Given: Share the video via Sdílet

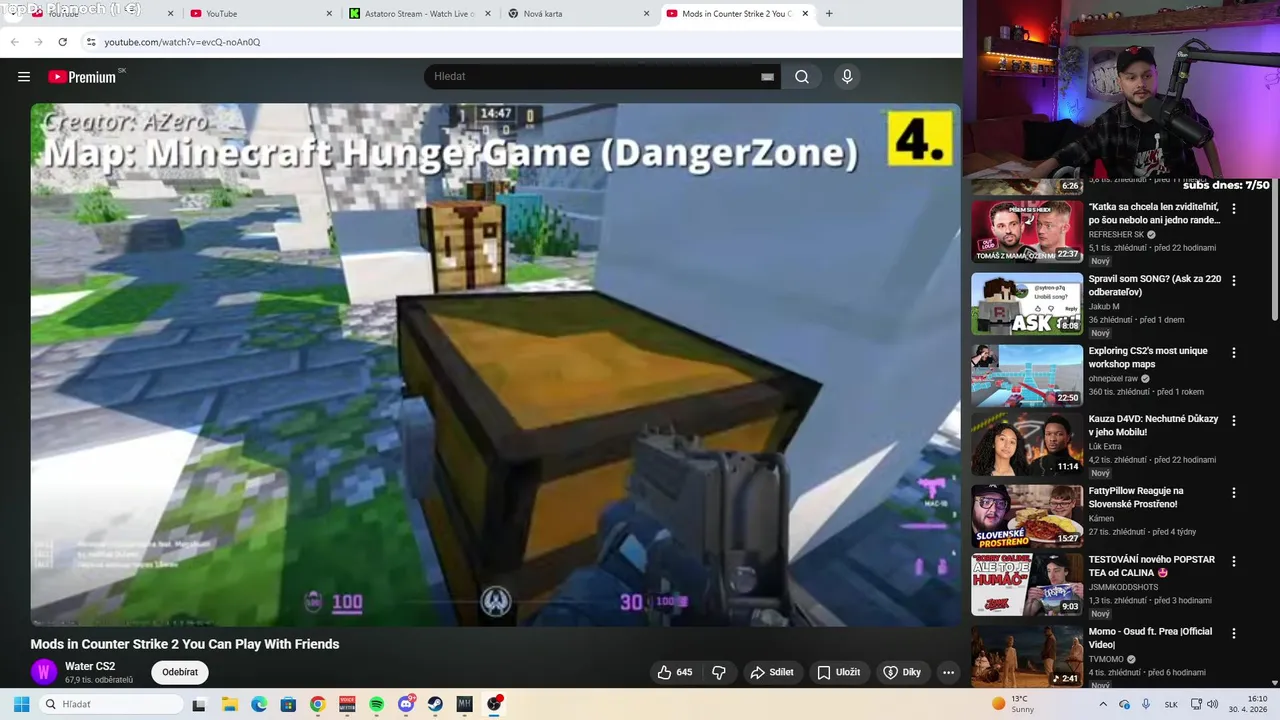Looking at the screenshot, I should 772,673.
